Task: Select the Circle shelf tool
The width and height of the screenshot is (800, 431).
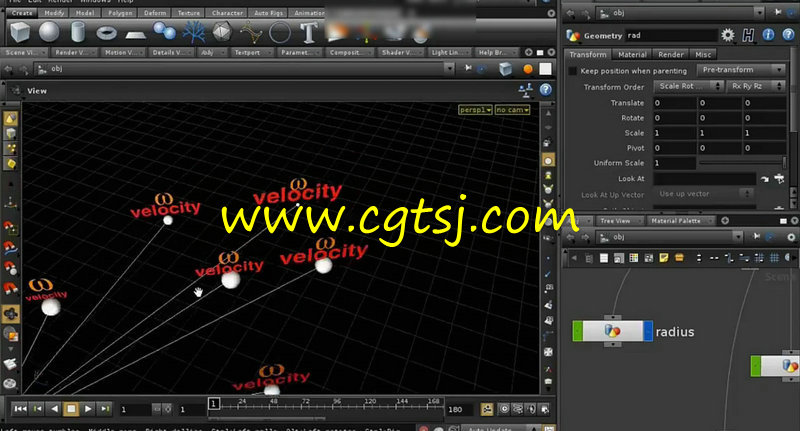Action: (x=280, y=33)
